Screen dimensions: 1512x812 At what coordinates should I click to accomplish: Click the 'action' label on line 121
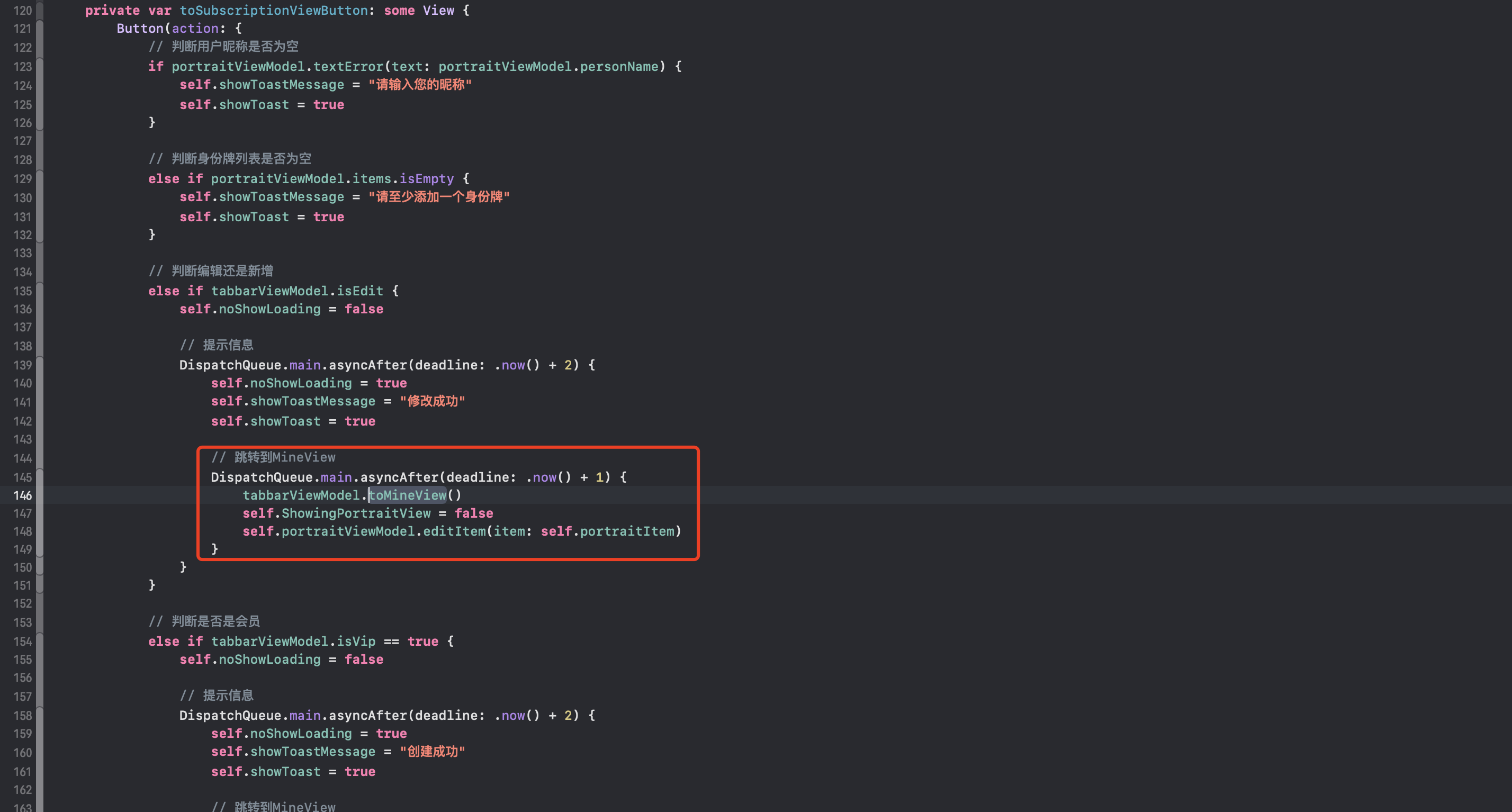pyautogui.click(x=195, y=28)
